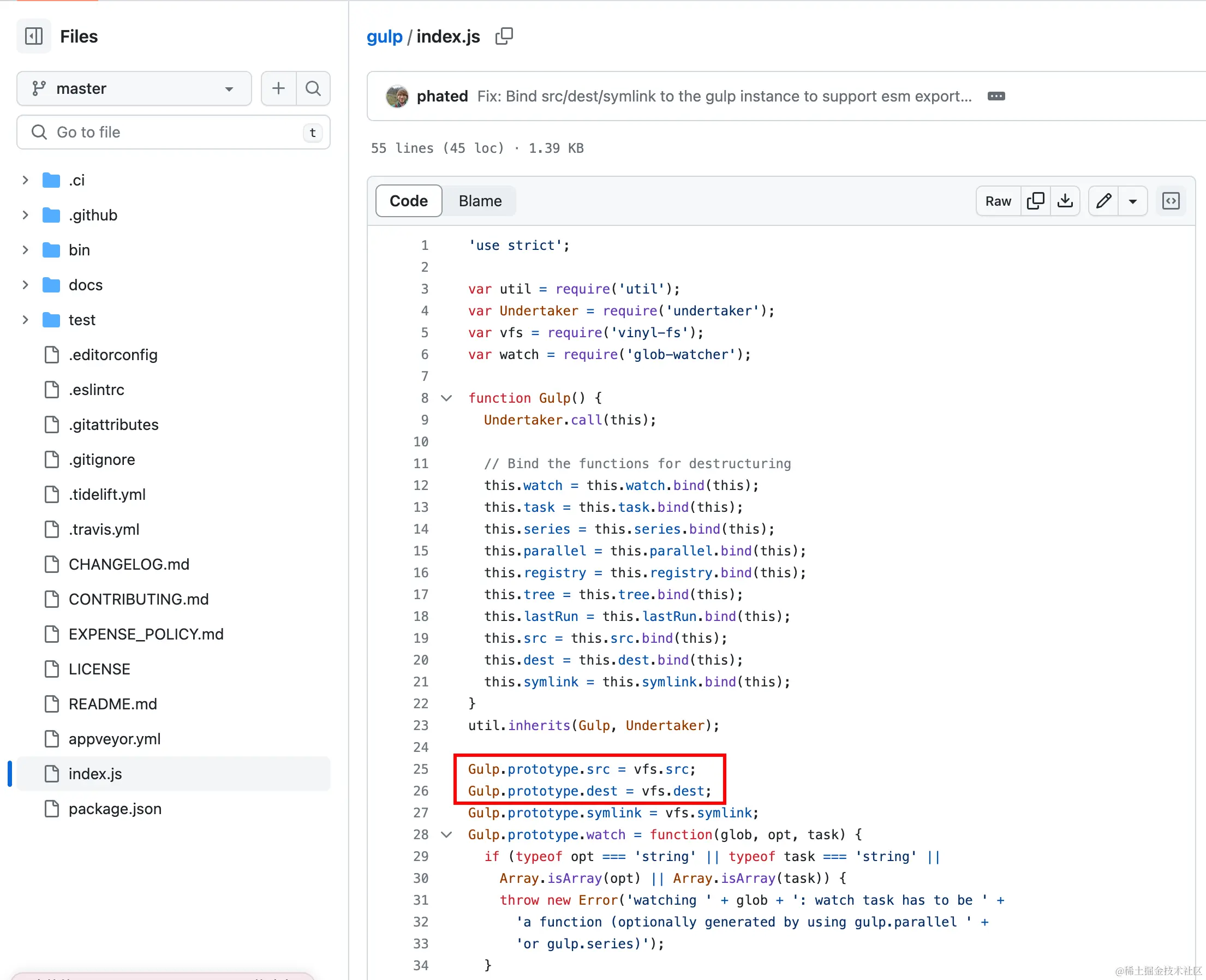Expand the .ci folder chevron
Screen dimensions: 1206x980
[x=26, y=180]
